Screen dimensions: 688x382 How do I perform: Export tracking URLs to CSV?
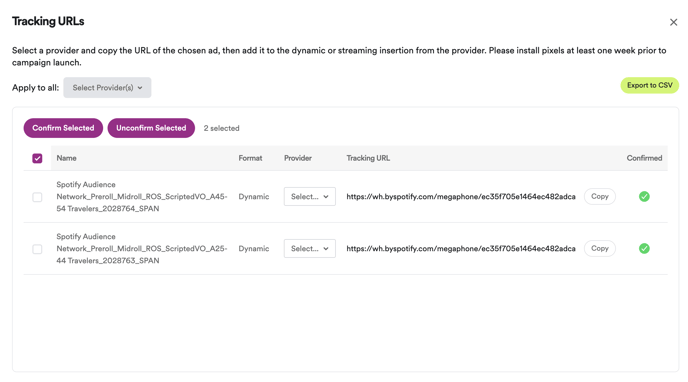pos(649,85)
